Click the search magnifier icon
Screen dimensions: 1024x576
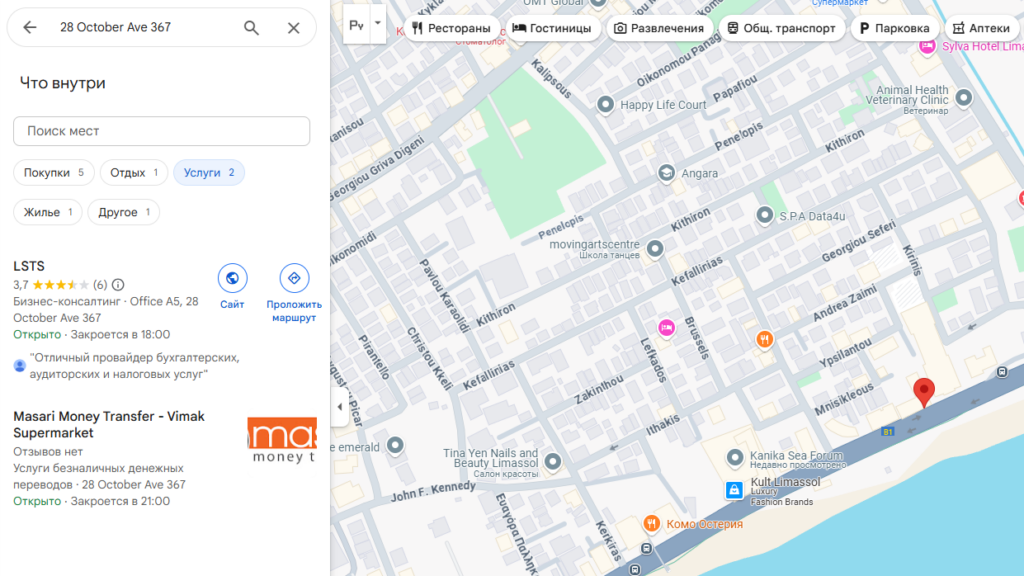[x=251, y=27]
